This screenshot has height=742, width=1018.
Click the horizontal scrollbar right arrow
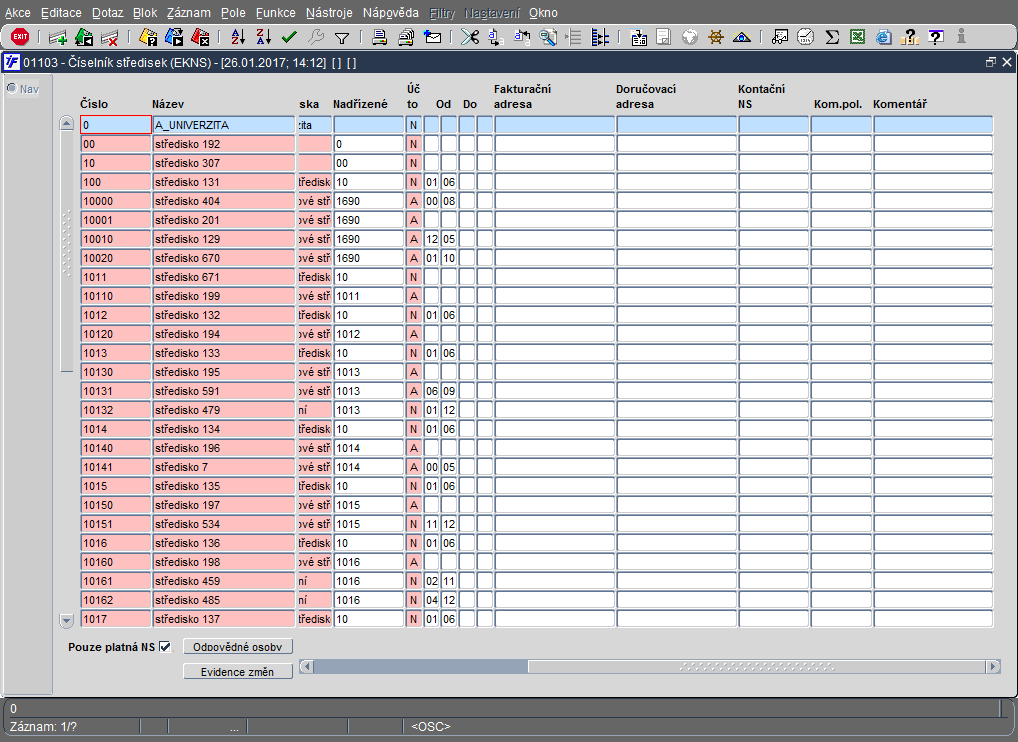coord(993,667)
